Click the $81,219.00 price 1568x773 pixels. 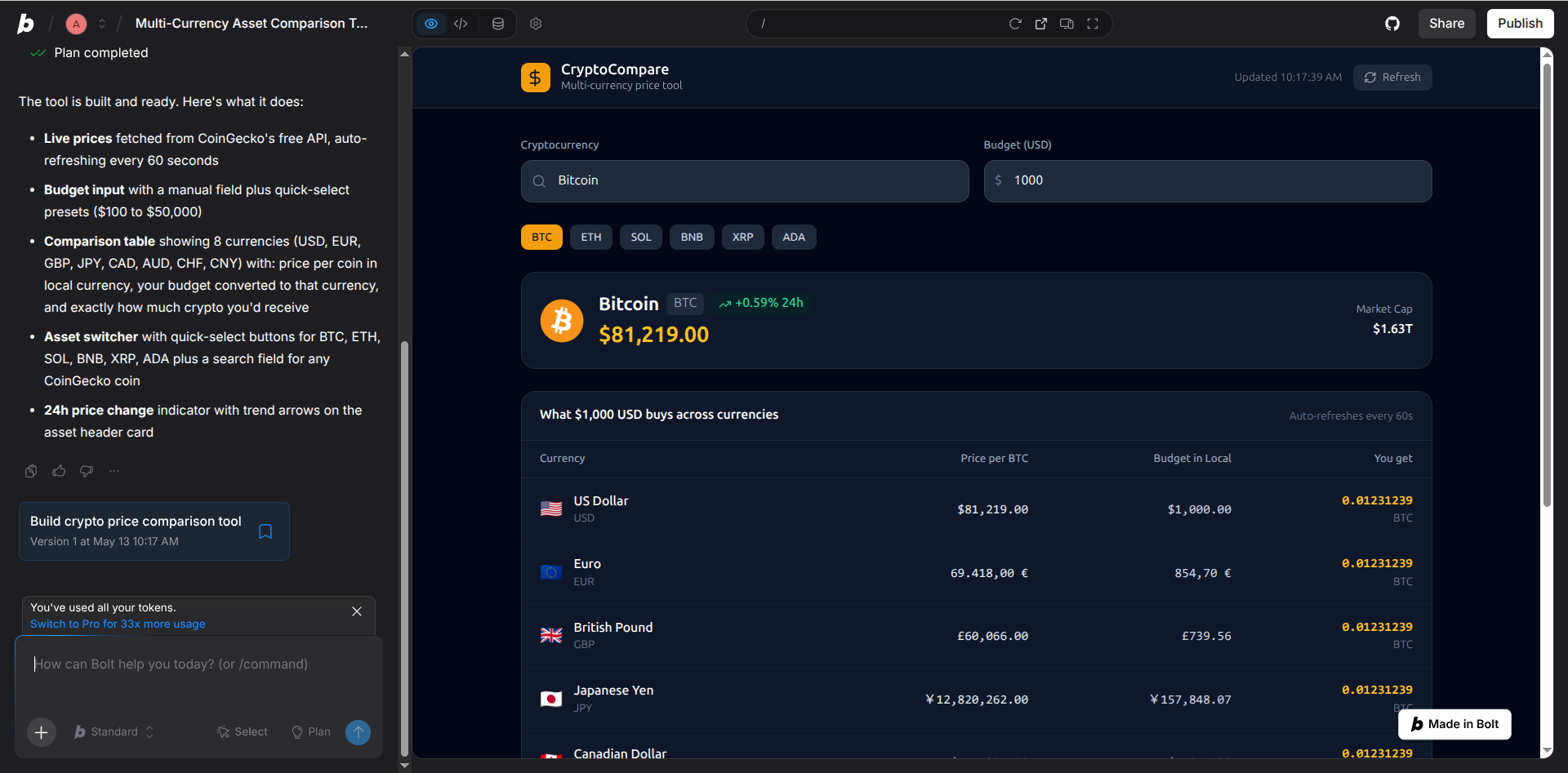pos(654,335)
